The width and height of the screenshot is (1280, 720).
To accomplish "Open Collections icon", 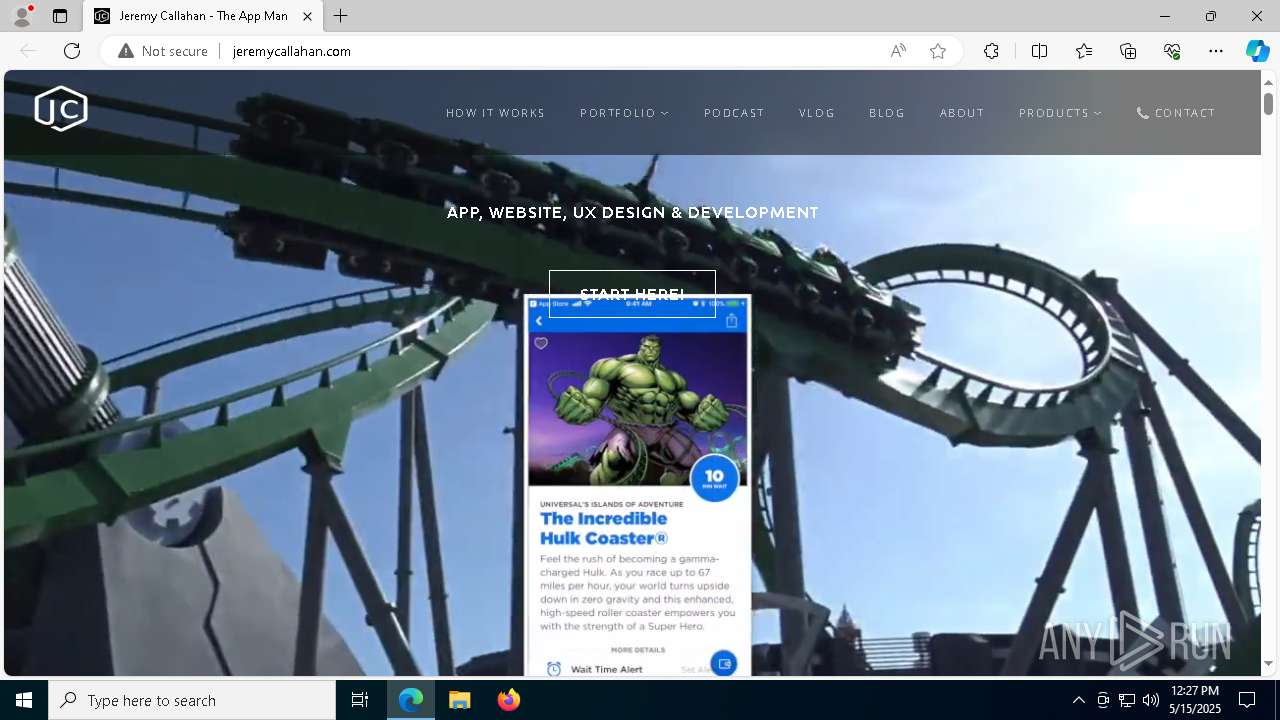I will click(x=1128, y=51).
